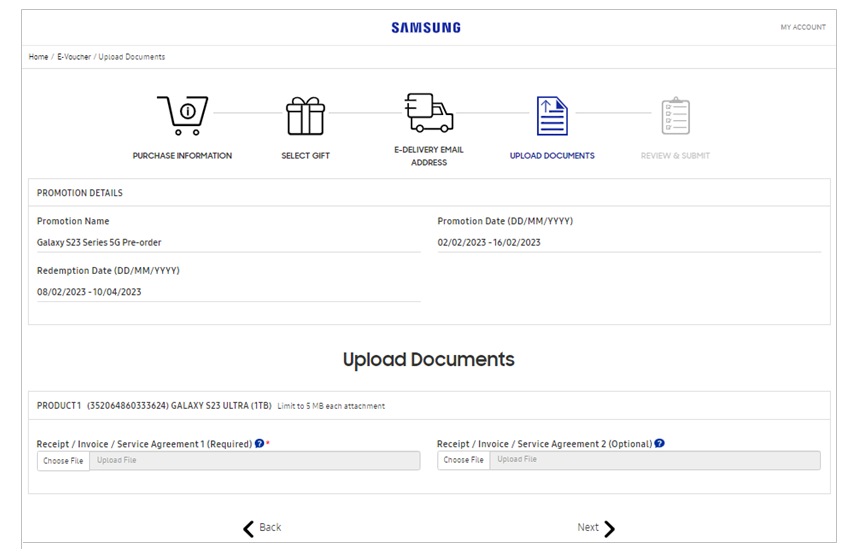Click the E-Delivery truck icon

[x=429, y=113]
